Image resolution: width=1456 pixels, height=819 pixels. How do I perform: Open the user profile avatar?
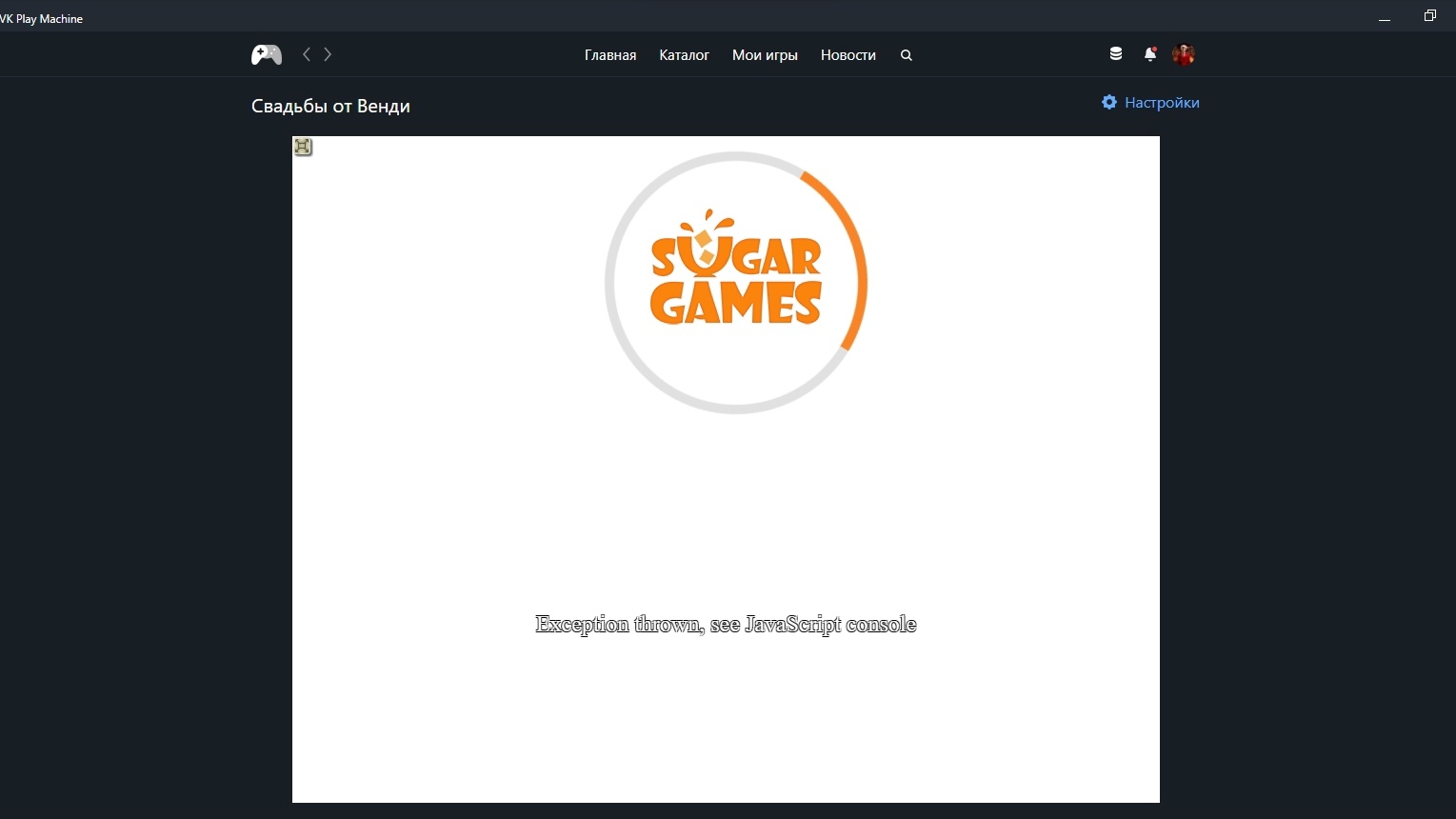point(1184,54)
